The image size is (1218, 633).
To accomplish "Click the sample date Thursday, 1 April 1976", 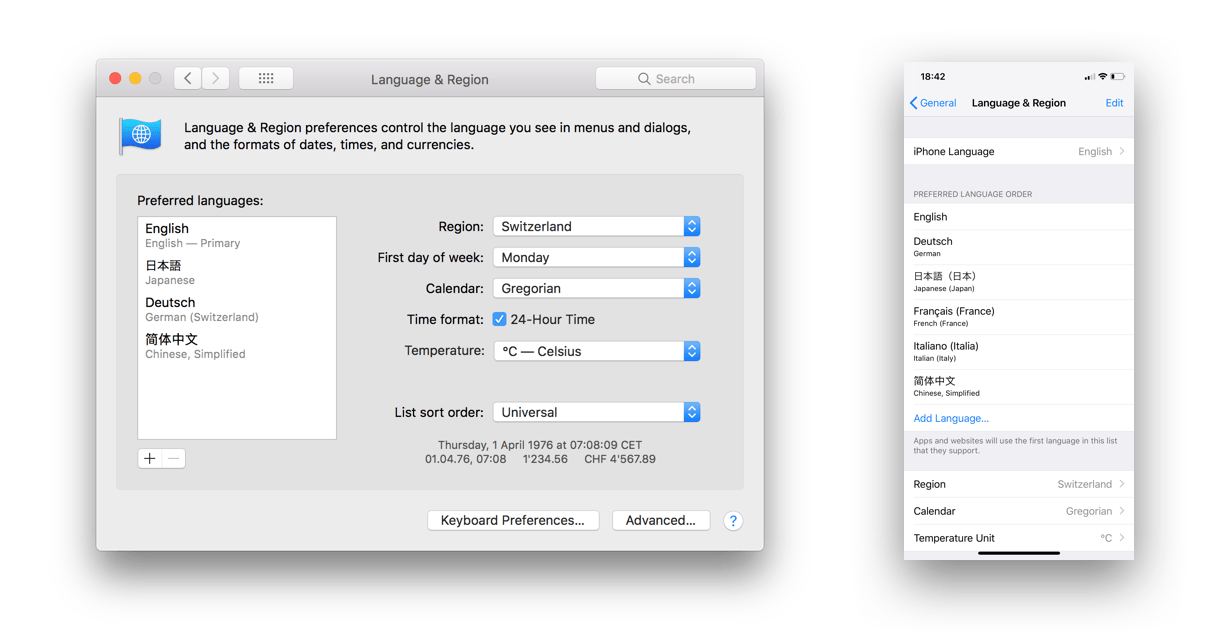I will click(540, 445).
